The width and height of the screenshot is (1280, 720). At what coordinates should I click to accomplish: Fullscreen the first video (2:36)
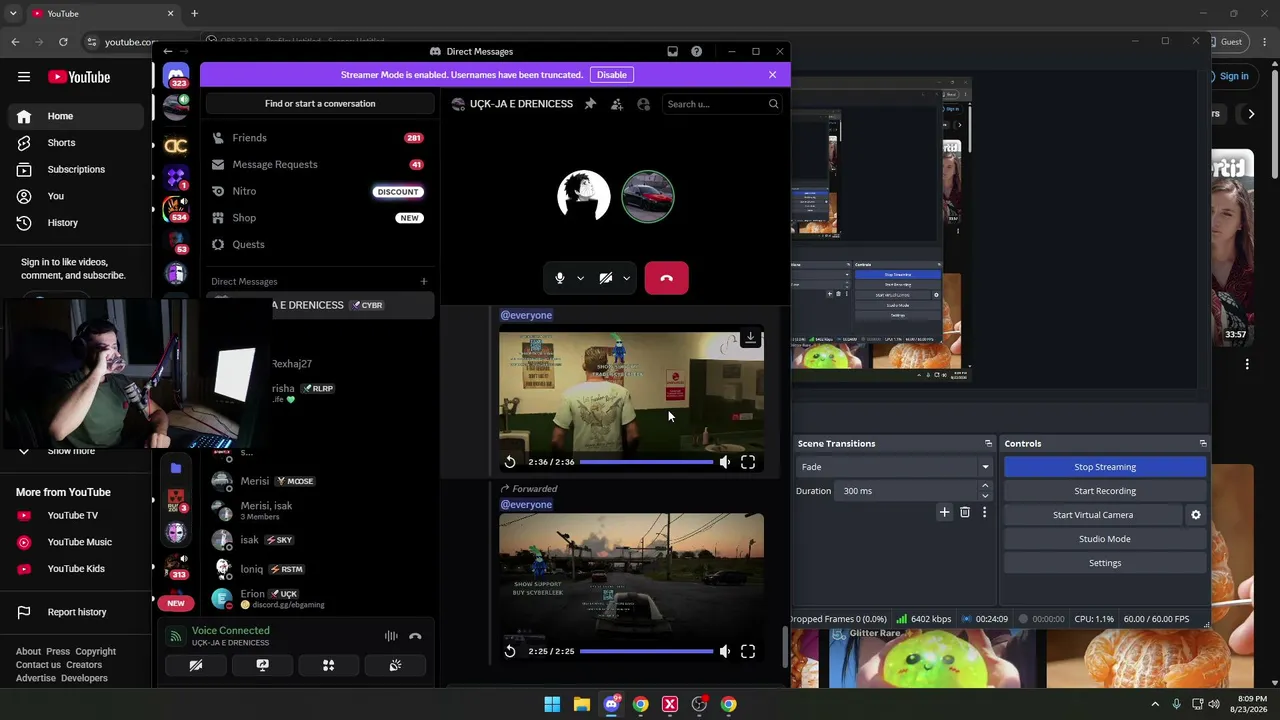[x=748, y=462]
